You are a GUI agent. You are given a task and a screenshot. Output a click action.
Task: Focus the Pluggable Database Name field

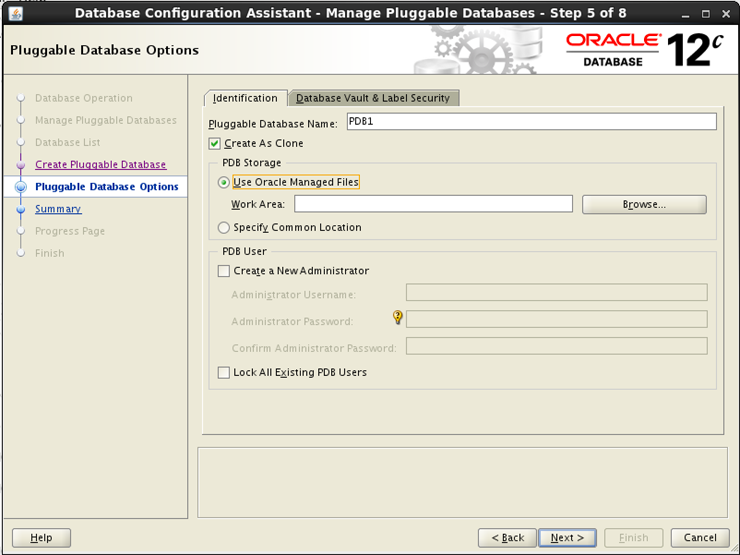pos(531,122)
